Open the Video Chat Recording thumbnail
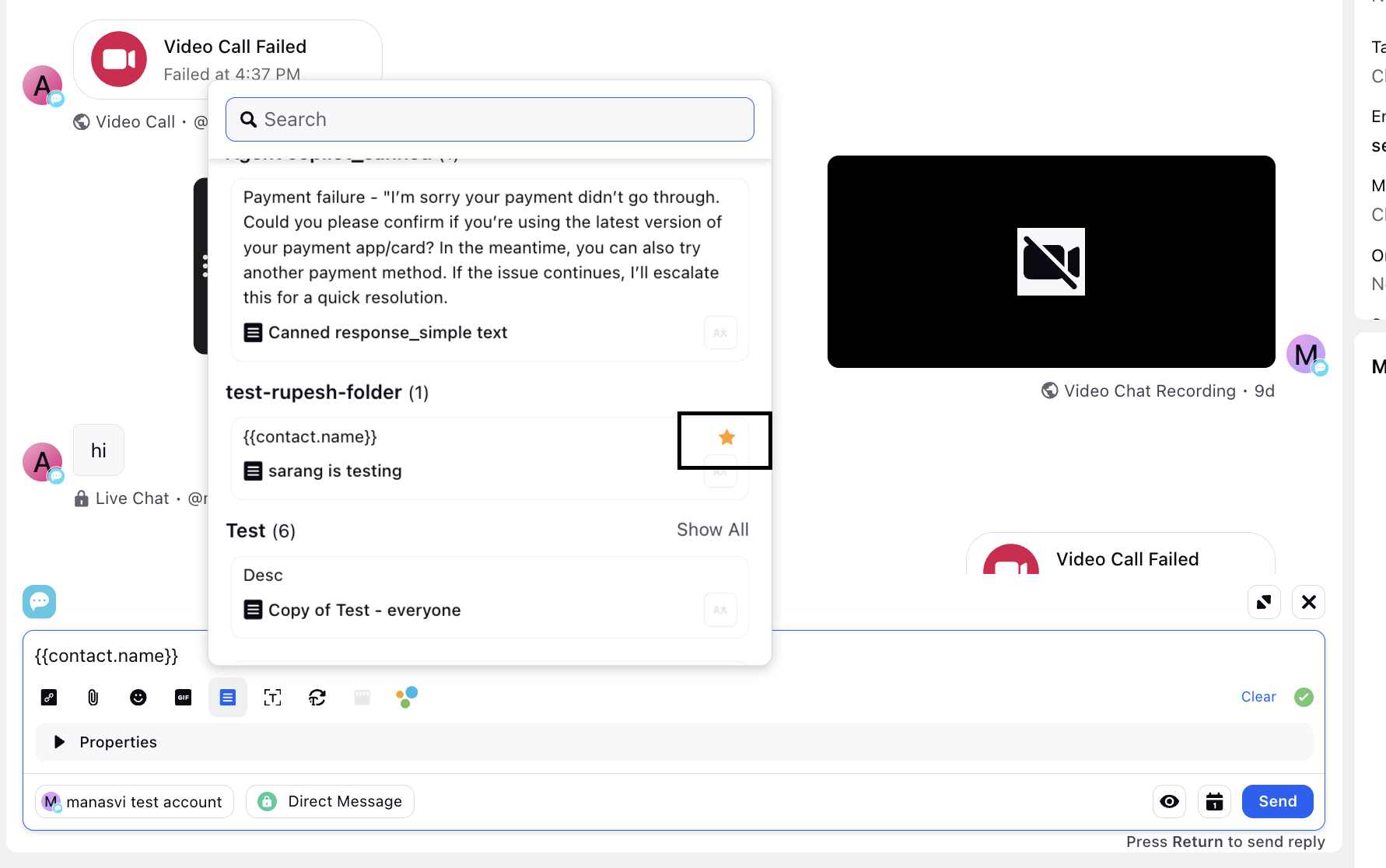 [x=1051, y=261]
